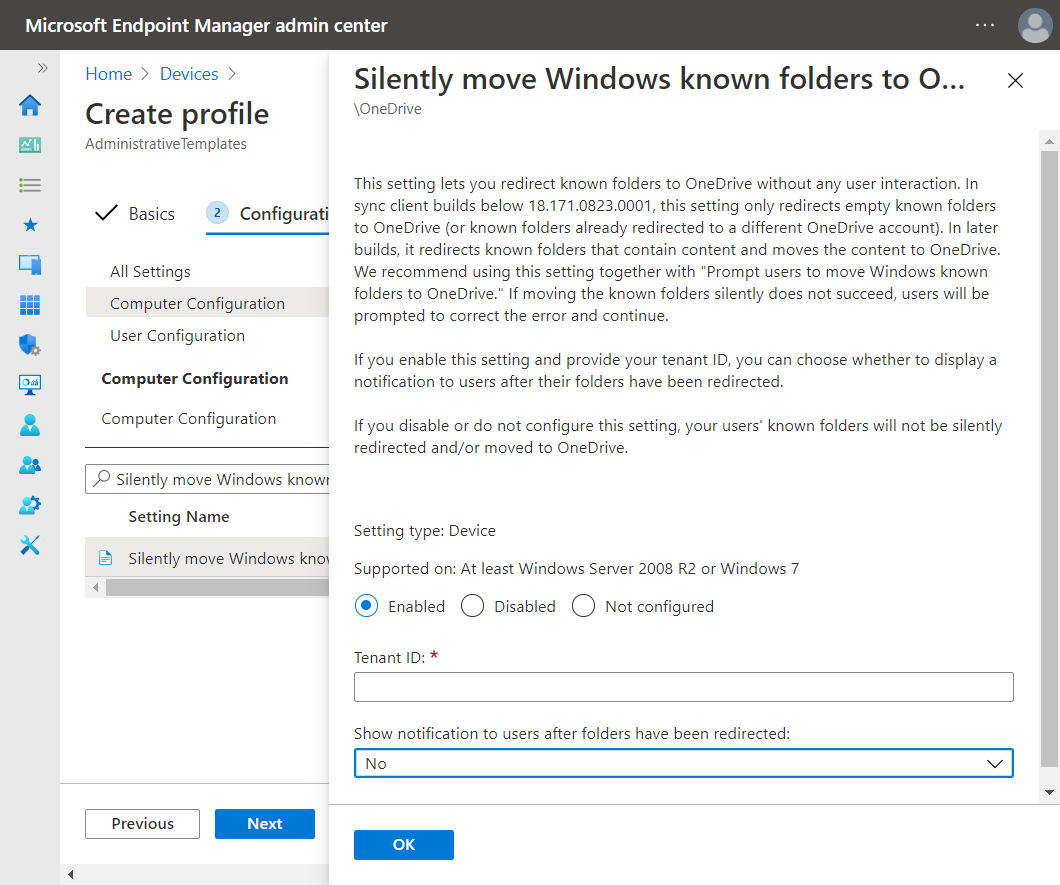Close the Silently move Windows known folders pane
This screenshot has height=885, width=1060.
(1015, 80)
